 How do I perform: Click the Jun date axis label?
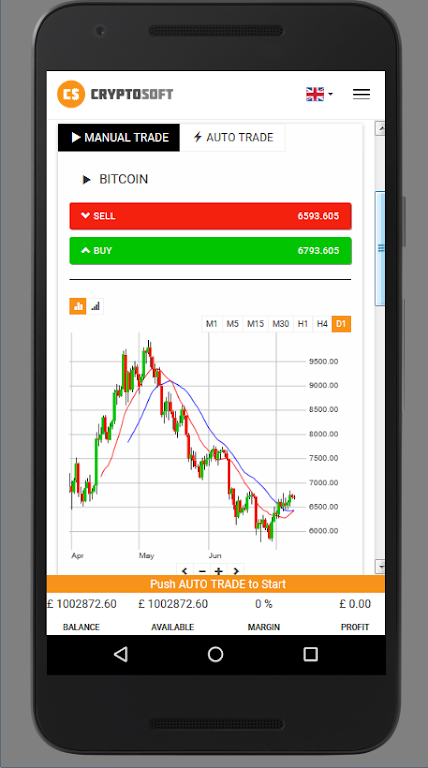(215, 555)
